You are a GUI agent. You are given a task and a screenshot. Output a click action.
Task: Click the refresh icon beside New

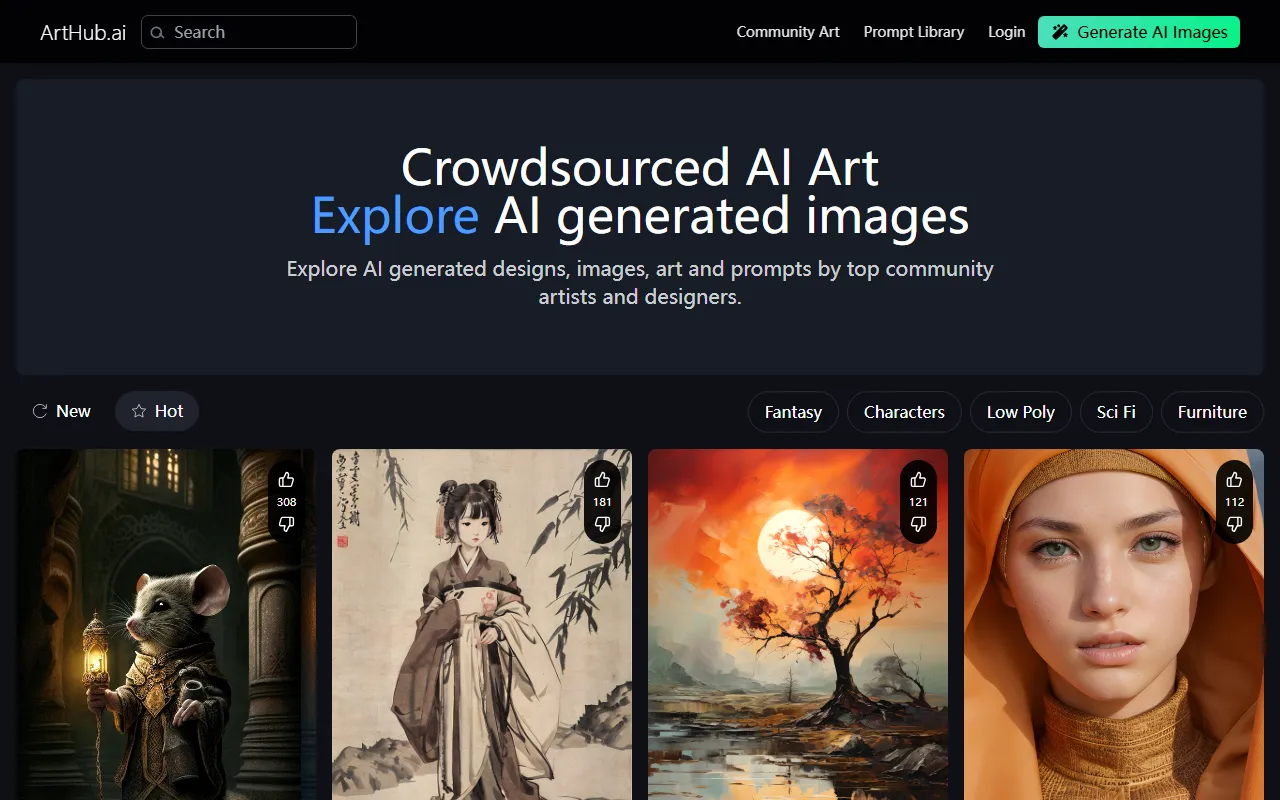pos(40,410)
